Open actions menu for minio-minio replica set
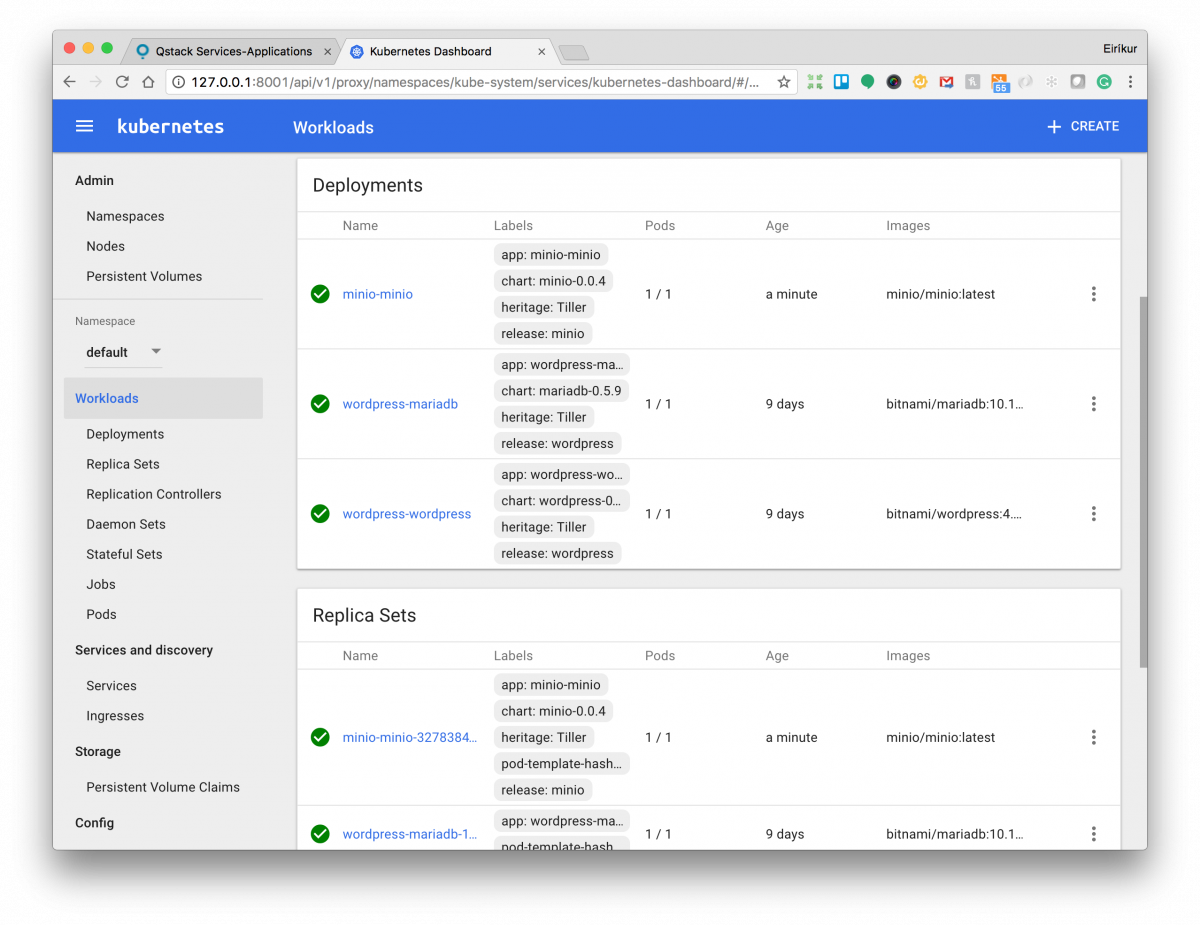Viewport: 1200px width, 925px height. [x=1093, y=737]
